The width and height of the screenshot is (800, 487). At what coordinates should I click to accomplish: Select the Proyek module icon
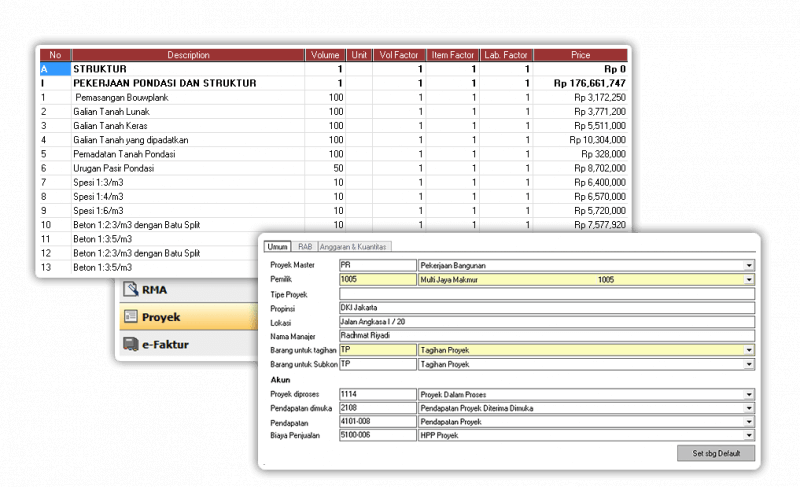[x=130, y=317]
